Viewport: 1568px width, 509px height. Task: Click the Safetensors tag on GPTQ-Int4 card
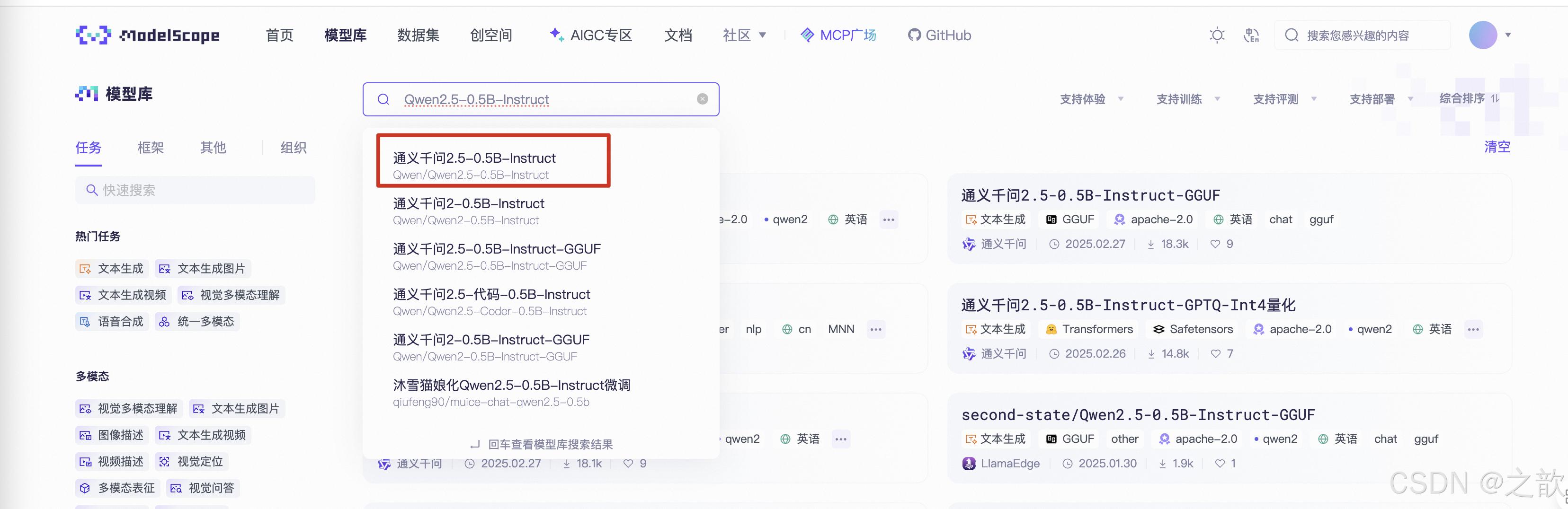(1193, 330)
